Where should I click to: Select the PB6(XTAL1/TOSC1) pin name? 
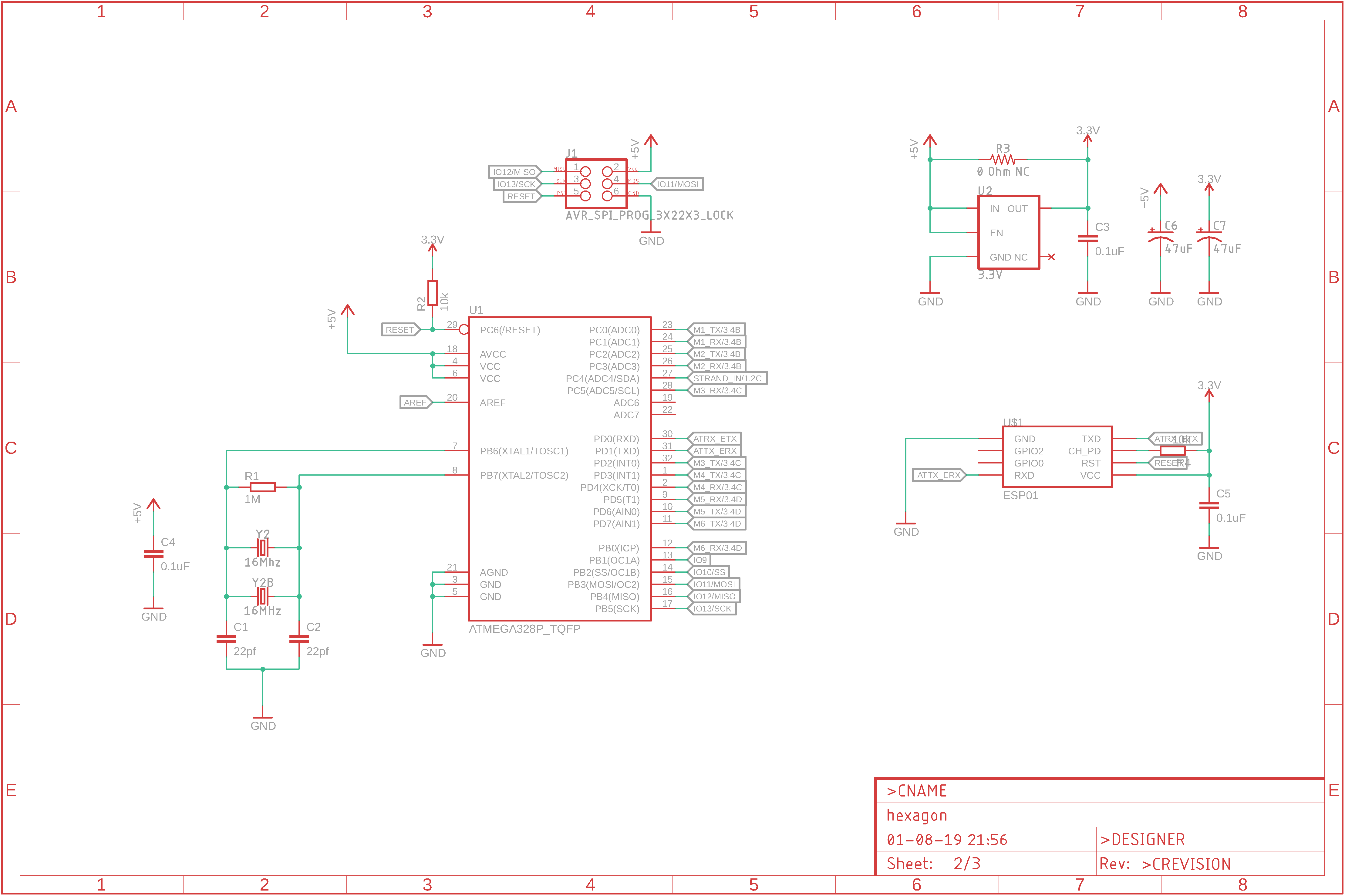pyautogui.click(x=524, y=451)
